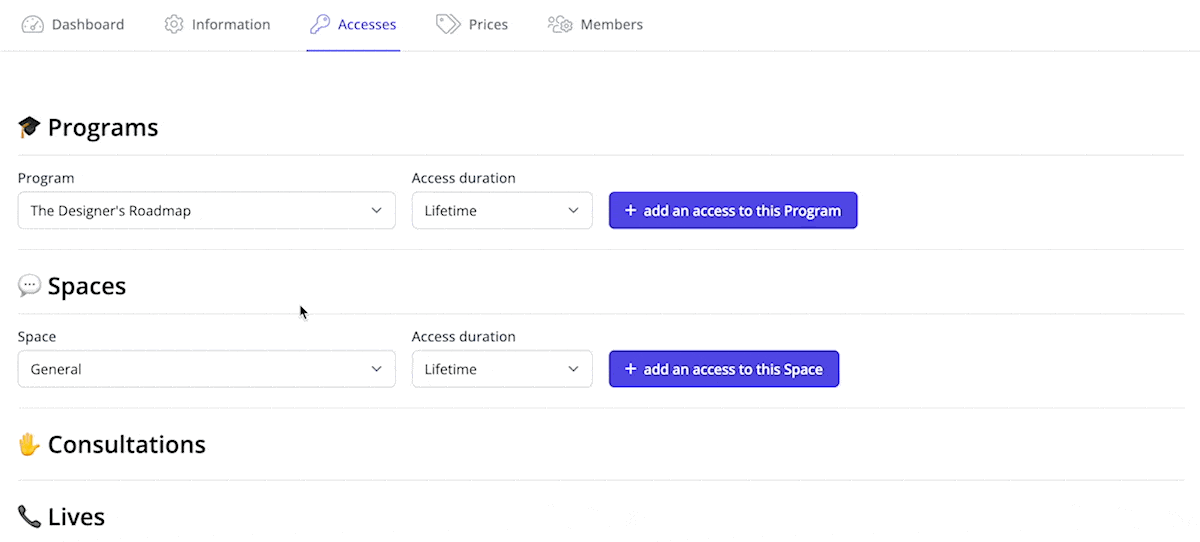Click add an access to this Program
This screenshot has width=1200, height=542.
tap(733, 211)
